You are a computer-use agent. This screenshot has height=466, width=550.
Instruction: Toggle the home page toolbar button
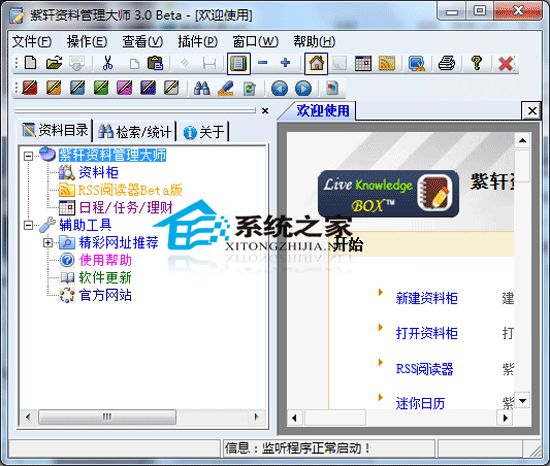(316, 63)
